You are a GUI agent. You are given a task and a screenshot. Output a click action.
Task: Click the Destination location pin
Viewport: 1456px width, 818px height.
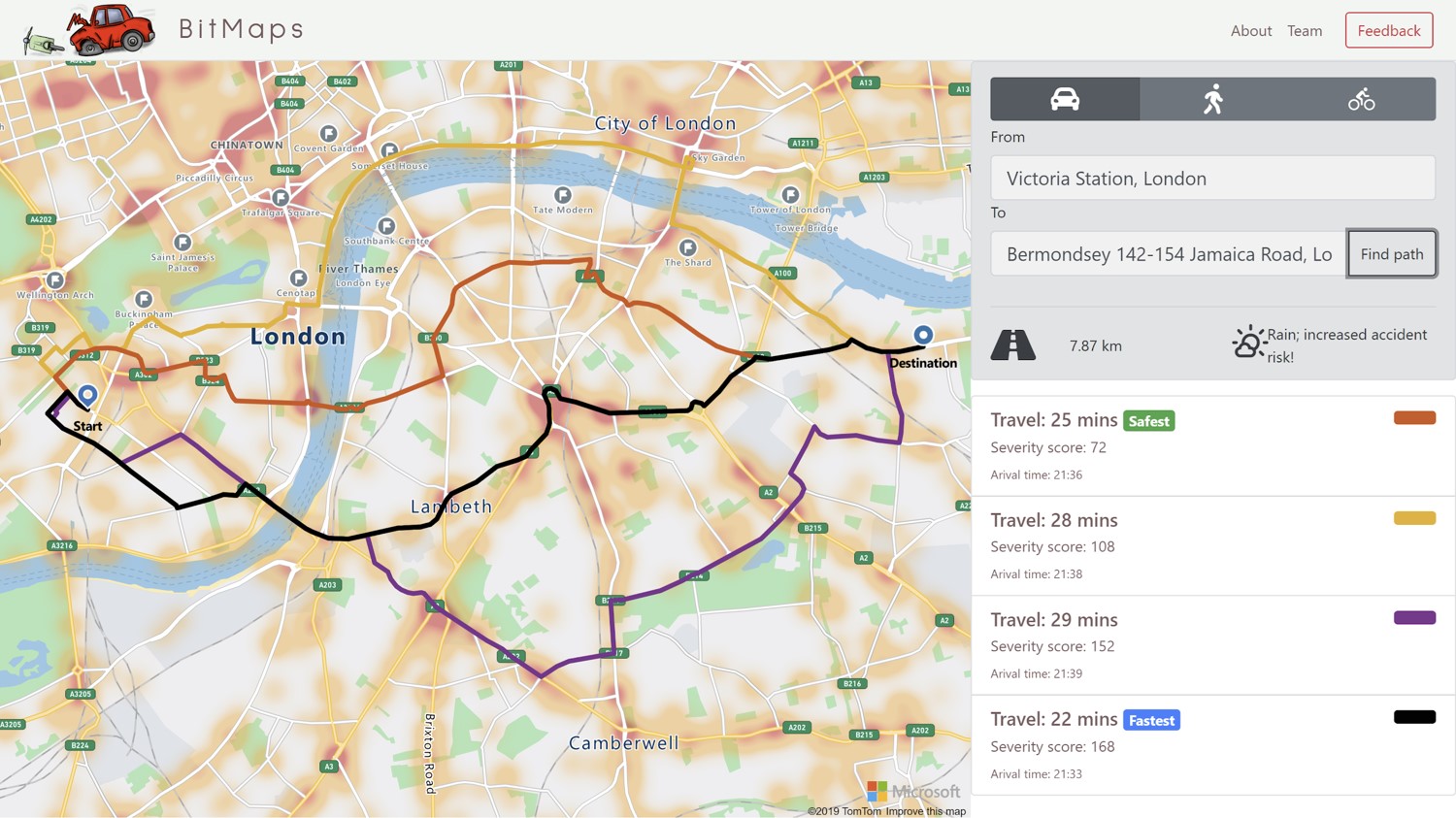coord(923,335)
